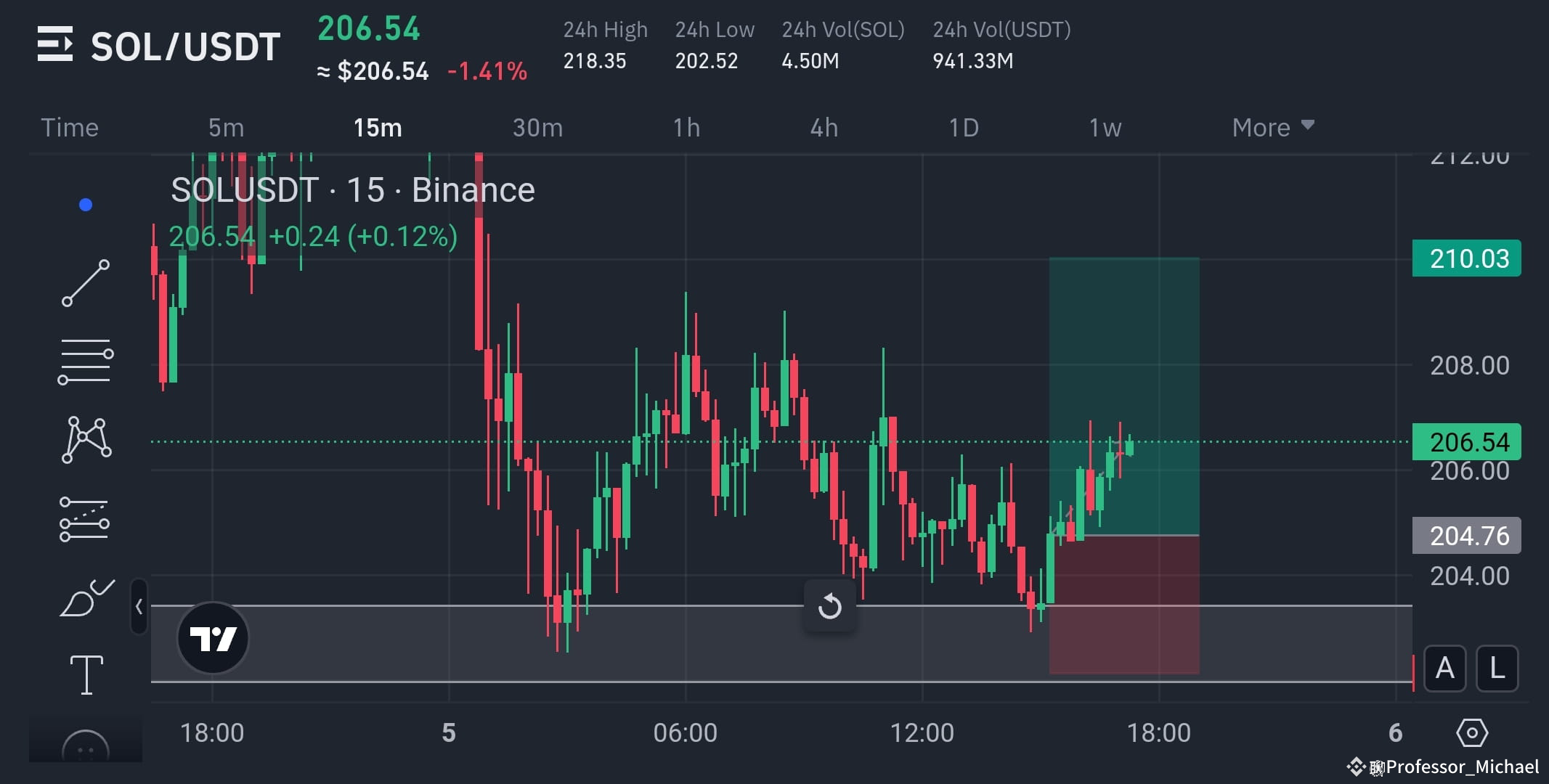Select the Brush curve tool

click(85, 597)
